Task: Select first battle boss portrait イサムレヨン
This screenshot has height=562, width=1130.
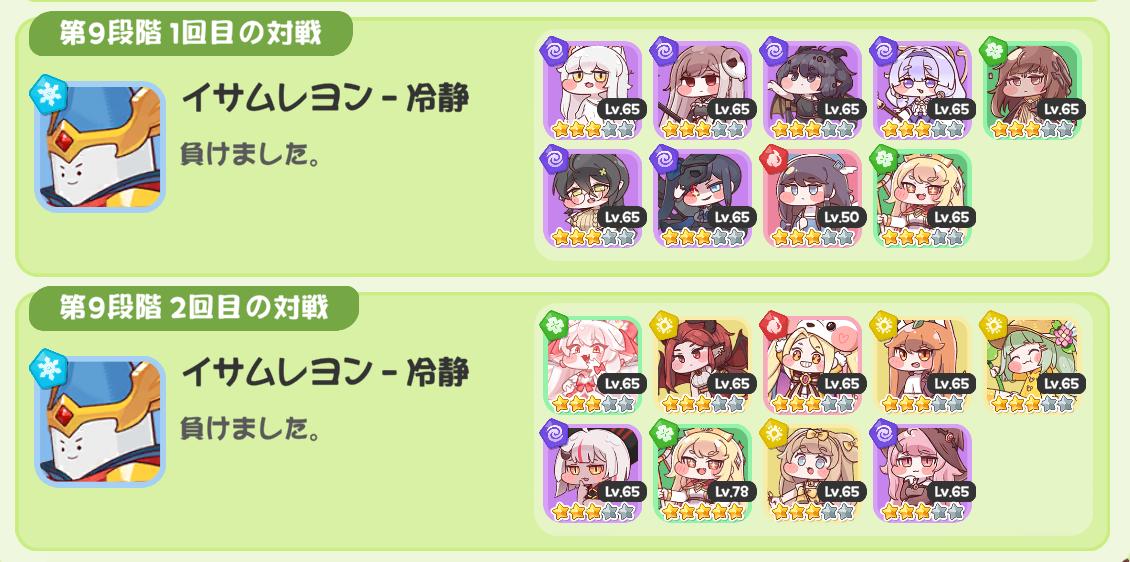Action: point(100,146)
